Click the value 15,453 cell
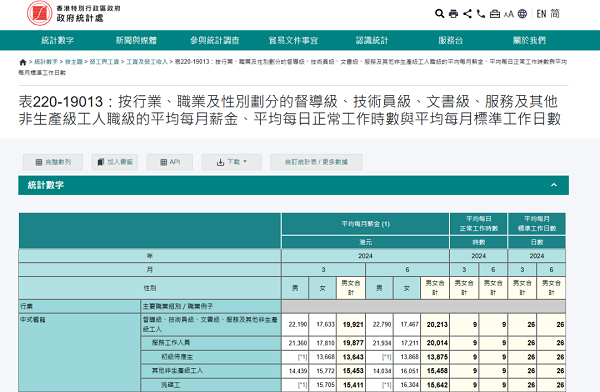This screenshot has height=392, width=600. (x=351, y=371)
